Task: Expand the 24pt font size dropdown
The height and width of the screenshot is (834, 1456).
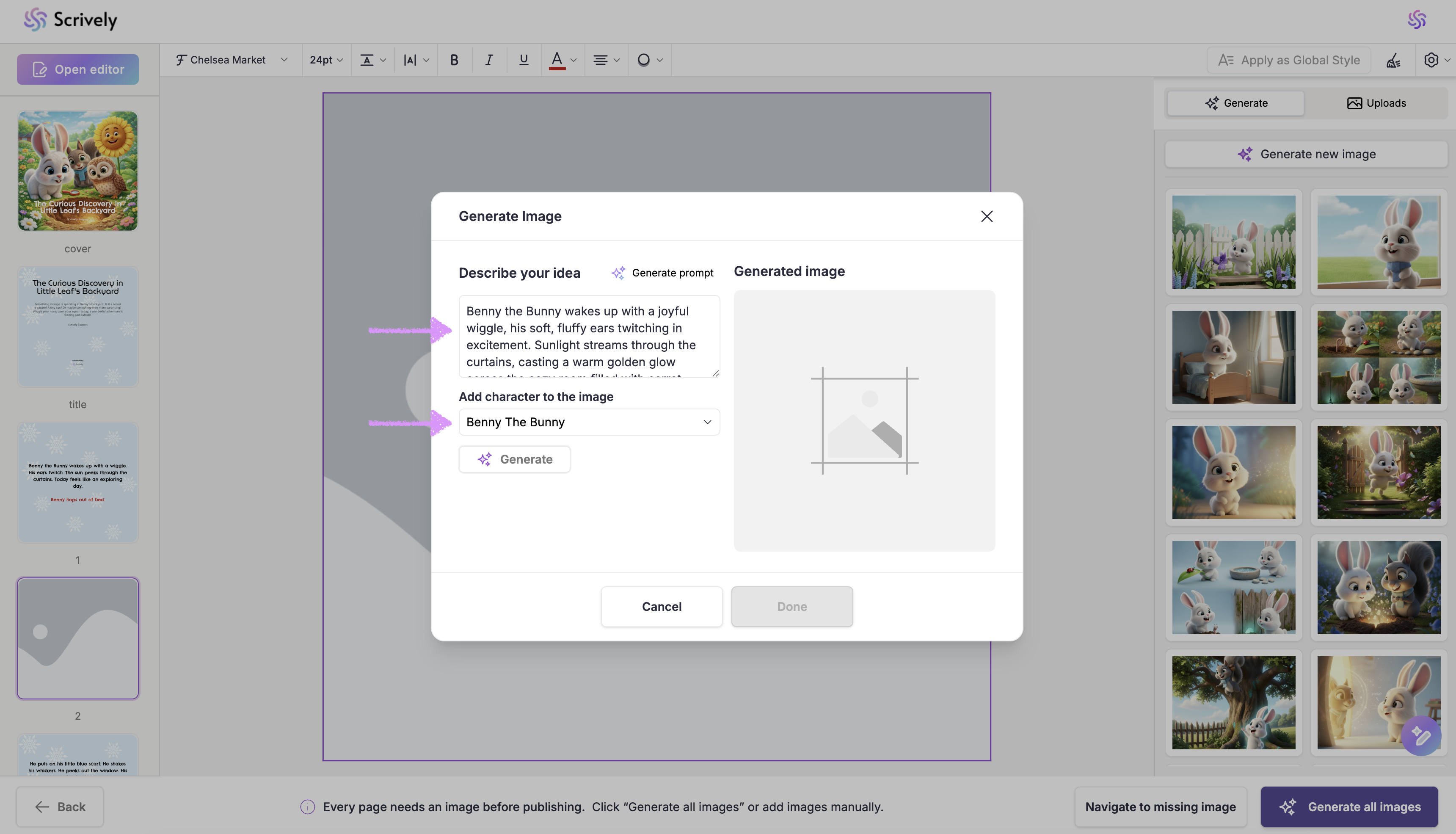Action: coord(326,60)
